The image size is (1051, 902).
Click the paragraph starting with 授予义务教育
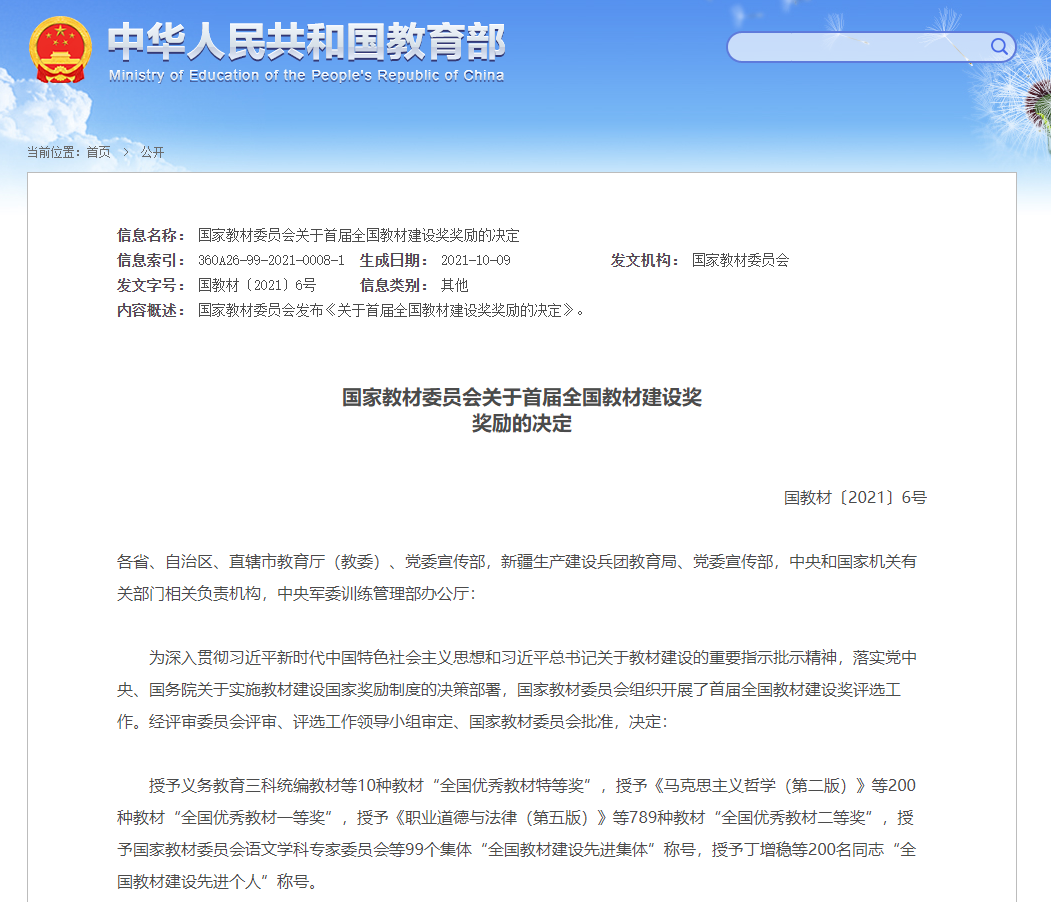click(x=516, y=833)
